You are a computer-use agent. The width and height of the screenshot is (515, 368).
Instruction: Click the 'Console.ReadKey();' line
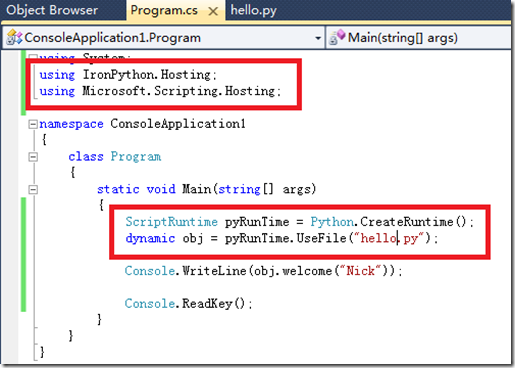[189, 303]
